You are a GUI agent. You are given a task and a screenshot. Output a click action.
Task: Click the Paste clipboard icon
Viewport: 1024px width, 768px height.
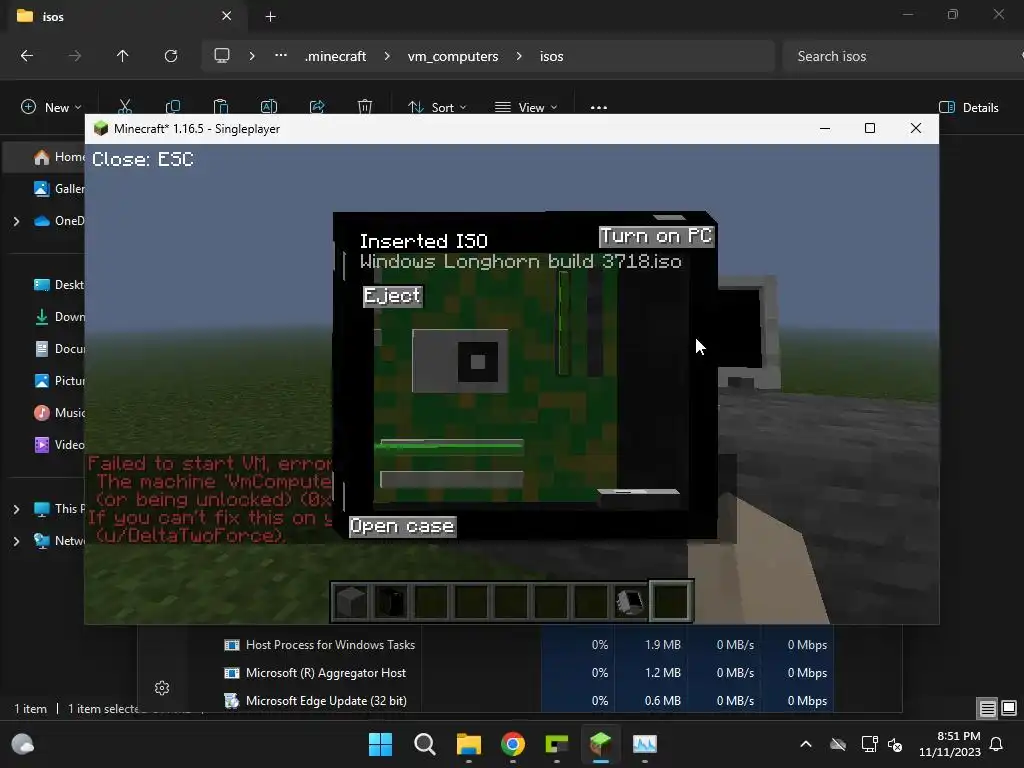pyautogui.click(x=221, y=106)
